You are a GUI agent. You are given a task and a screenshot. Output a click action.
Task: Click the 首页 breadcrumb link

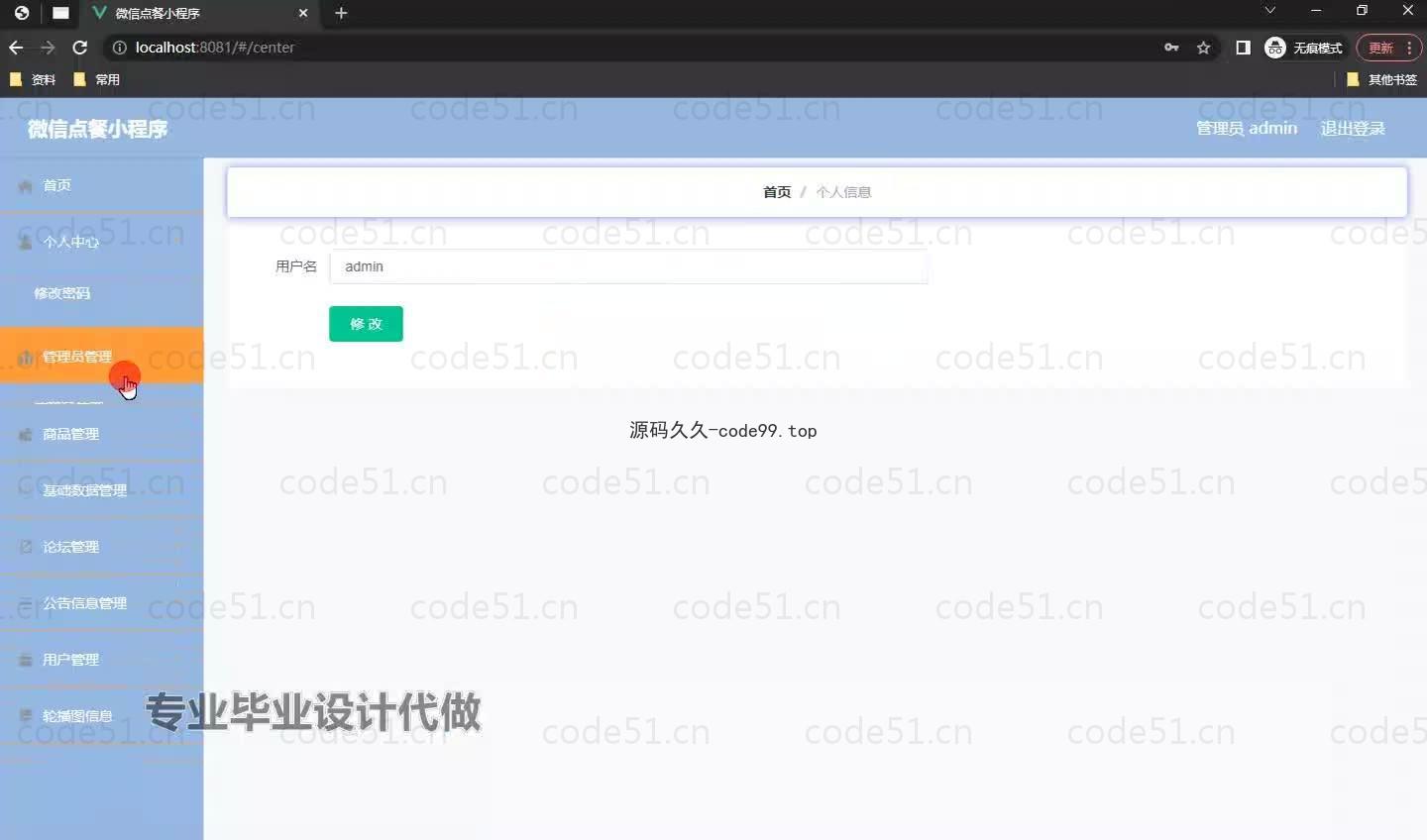pos(777,192)
